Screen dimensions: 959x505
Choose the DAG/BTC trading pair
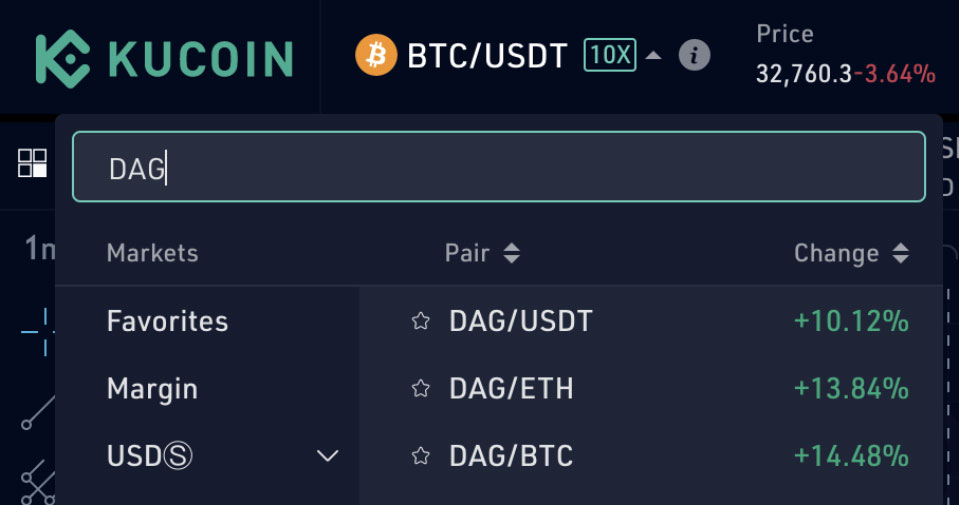(x=511, y=456)
